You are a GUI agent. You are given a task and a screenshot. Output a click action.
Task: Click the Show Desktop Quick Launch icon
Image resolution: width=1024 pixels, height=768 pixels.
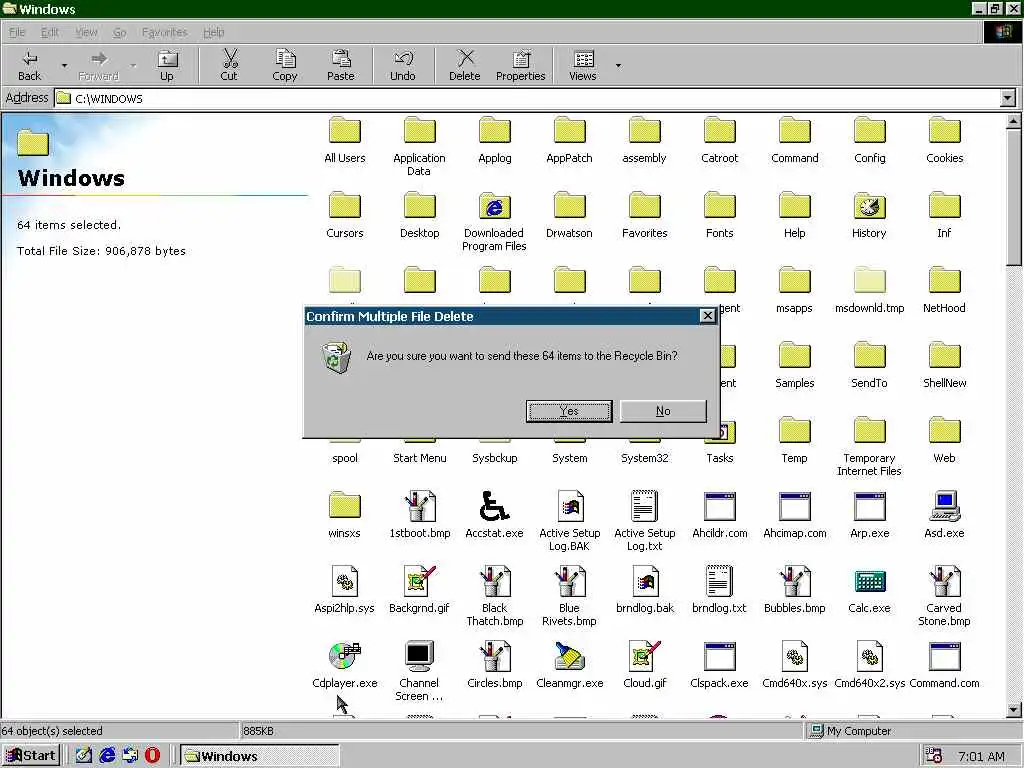(x=84, y=756)
